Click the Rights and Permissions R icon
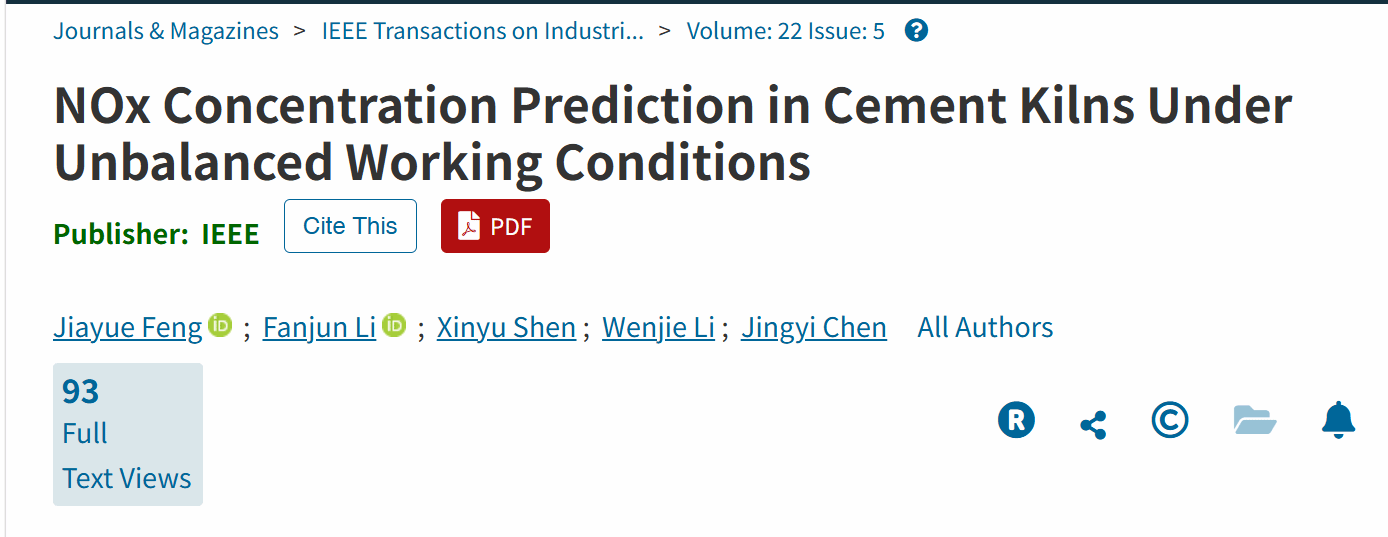The height and width of the screenshot is (537, 1388). coord(1016,420)
